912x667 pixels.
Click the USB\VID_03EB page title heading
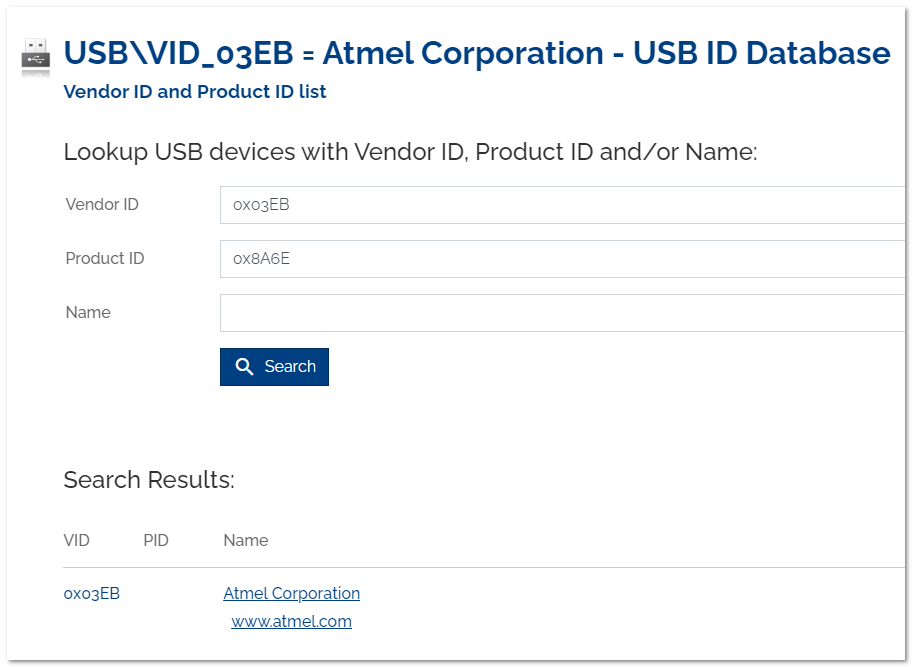coord(476,53)
